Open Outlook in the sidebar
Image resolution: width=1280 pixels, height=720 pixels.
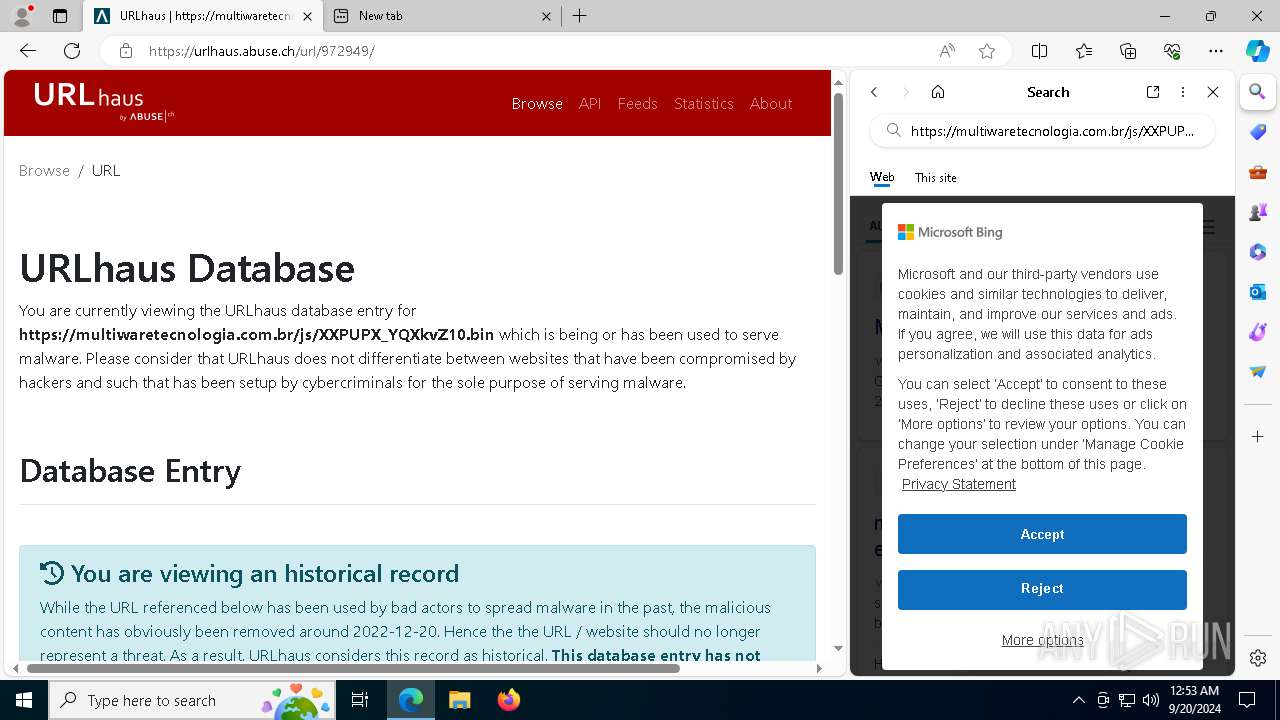tap(1258, 292)
